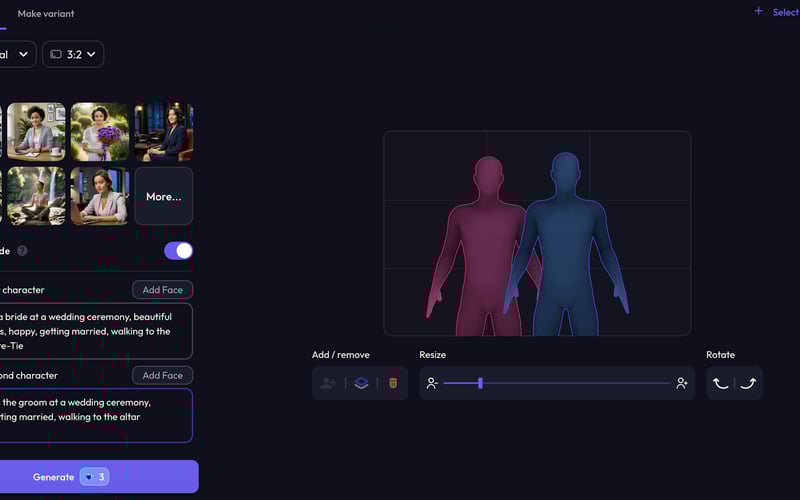
Task: Click the help question mark icon
Action: coord(22,251)
